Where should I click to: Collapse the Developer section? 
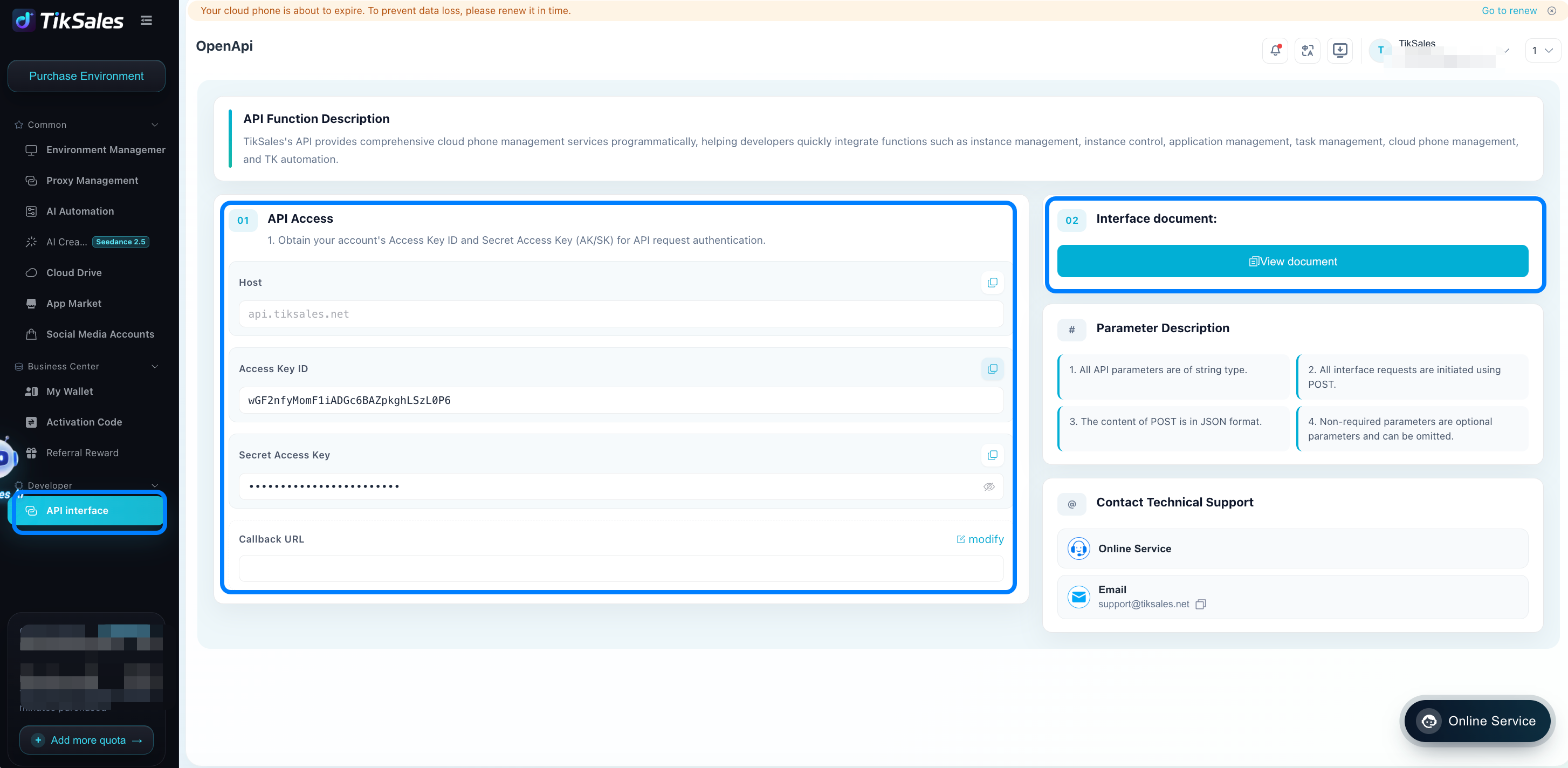click(x=155, y=486)
